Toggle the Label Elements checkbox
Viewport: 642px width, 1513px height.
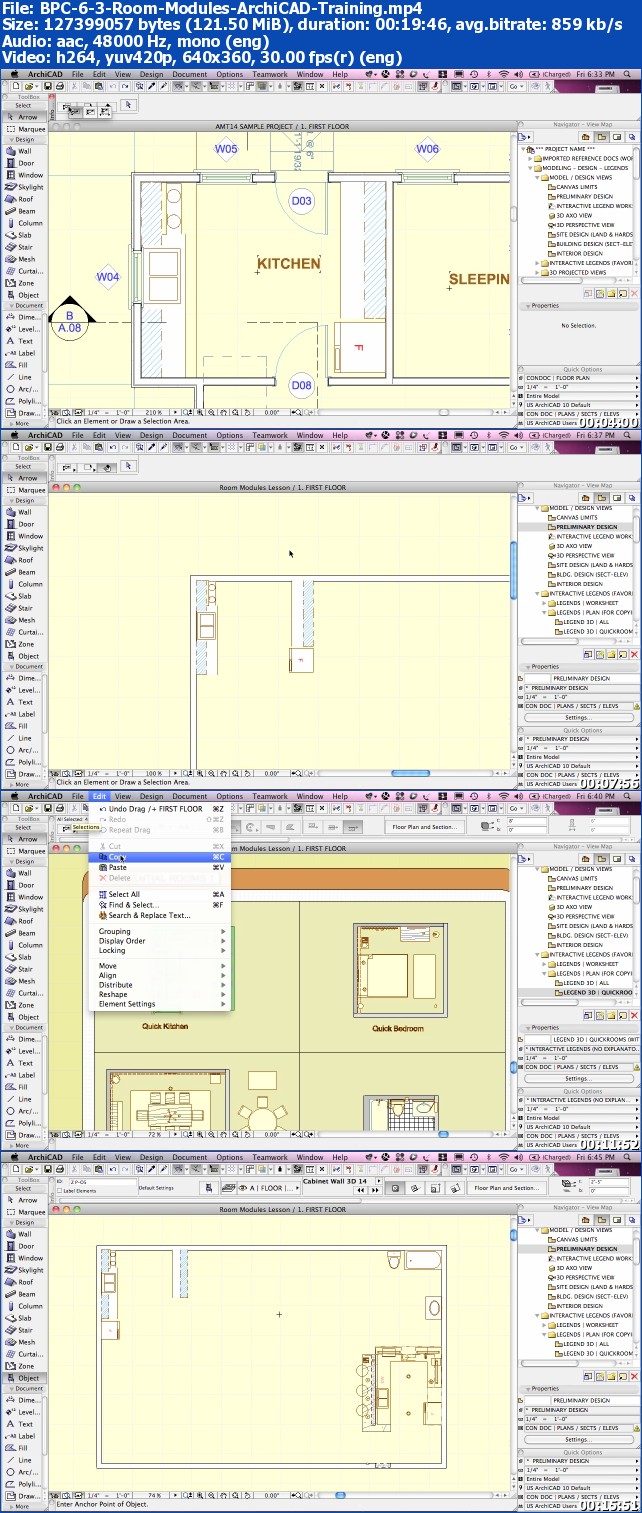tap(60, 1191)
